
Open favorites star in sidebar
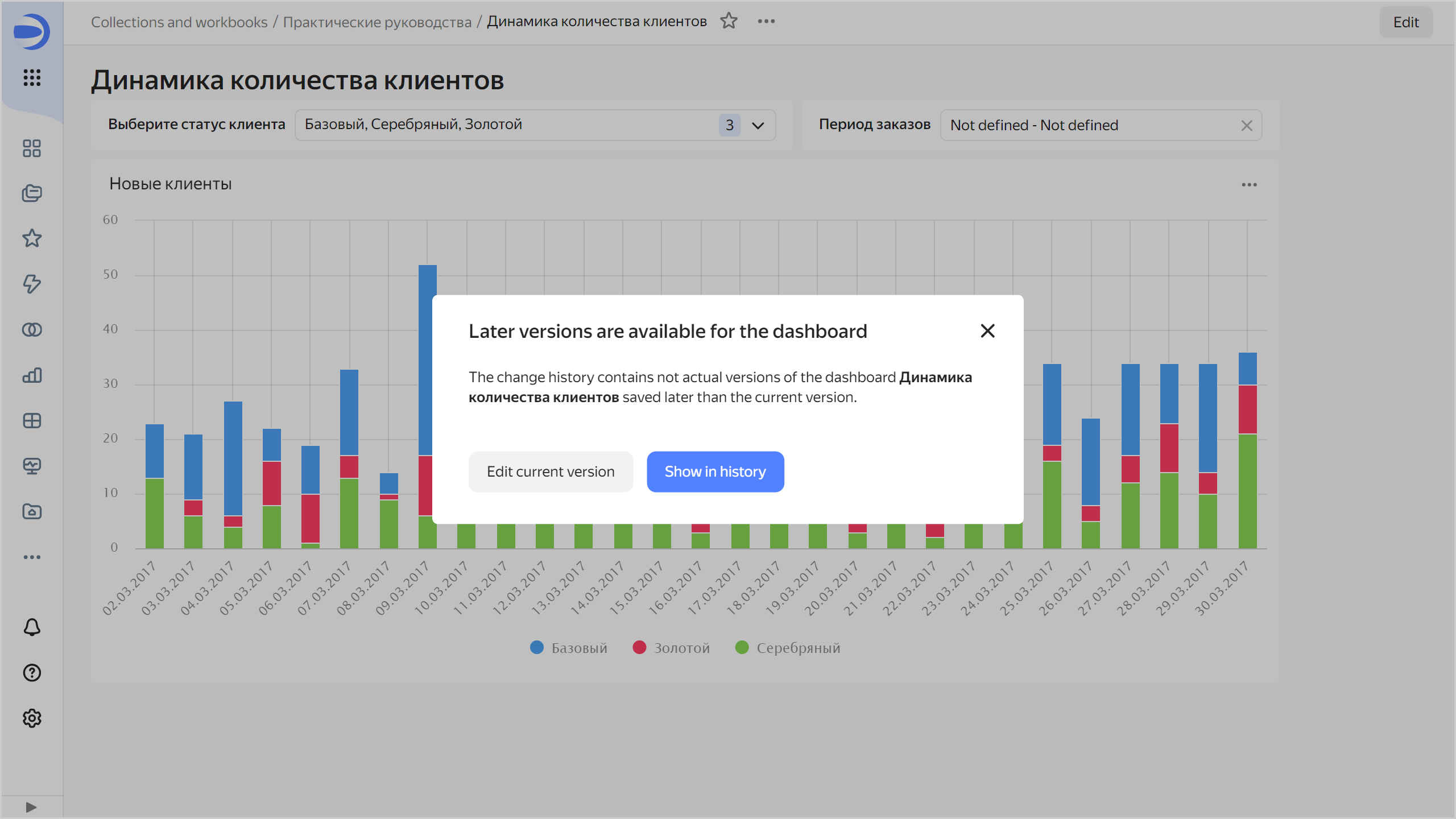[x=32, y=238]
